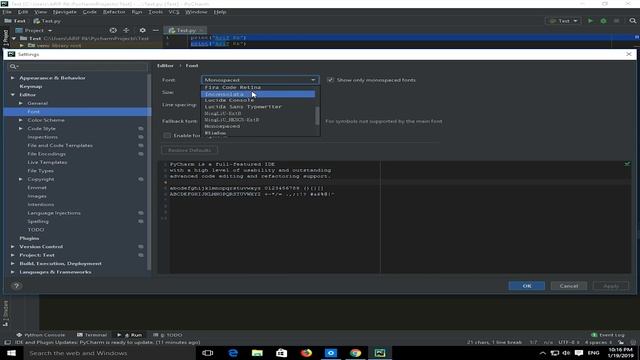Click the green checkmark inspection icon in preview

point(627,164)
